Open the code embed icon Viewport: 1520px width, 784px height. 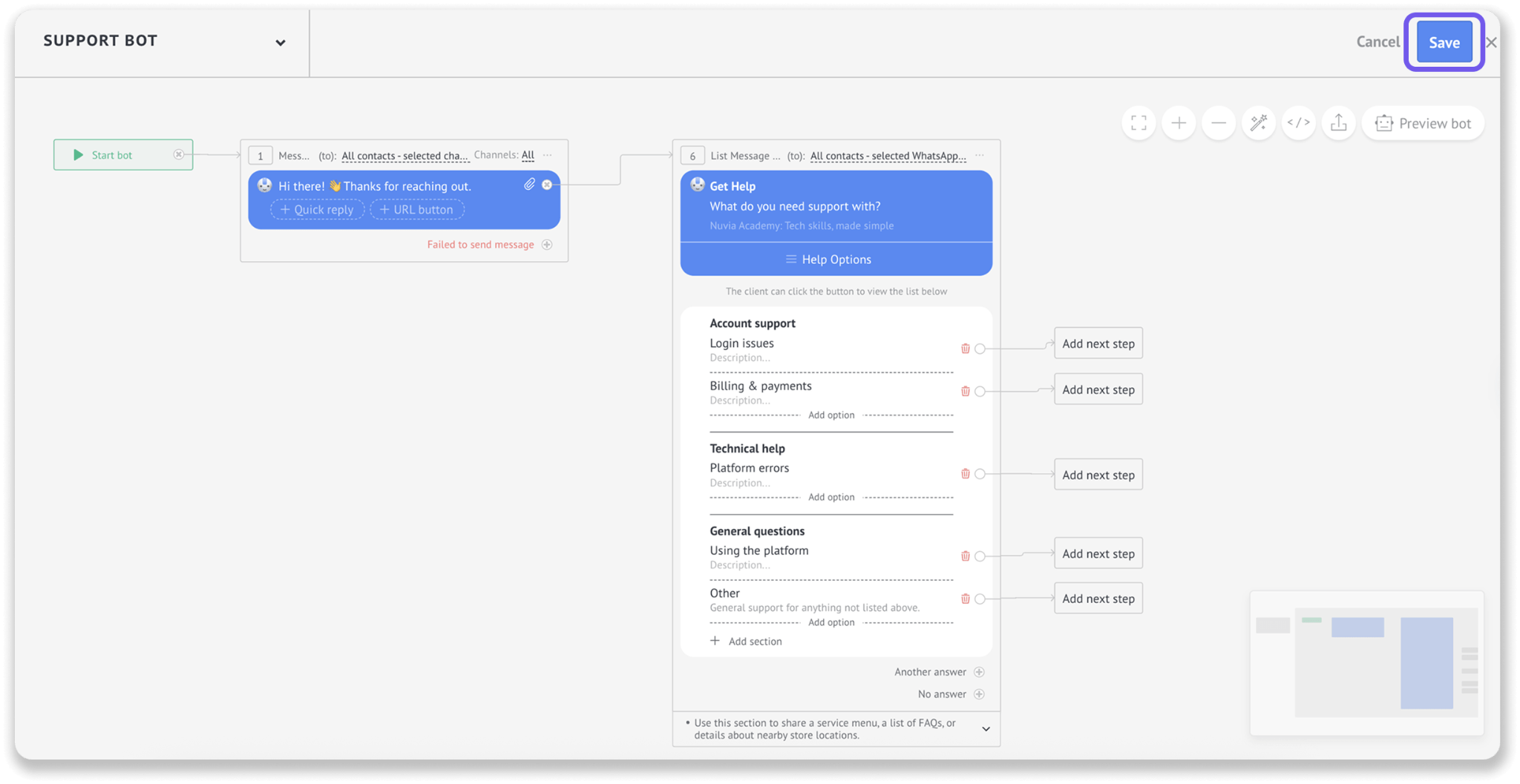pos(1299,123)
